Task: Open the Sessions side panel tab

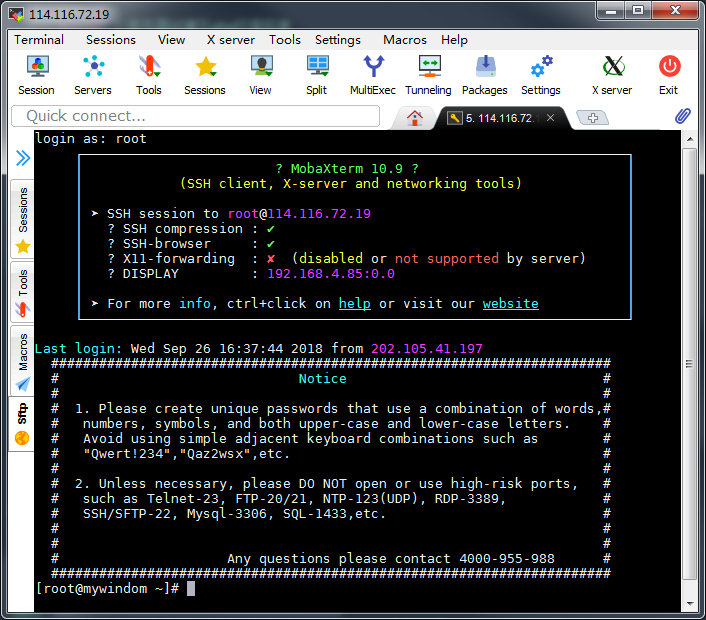Action: (23, 219)
